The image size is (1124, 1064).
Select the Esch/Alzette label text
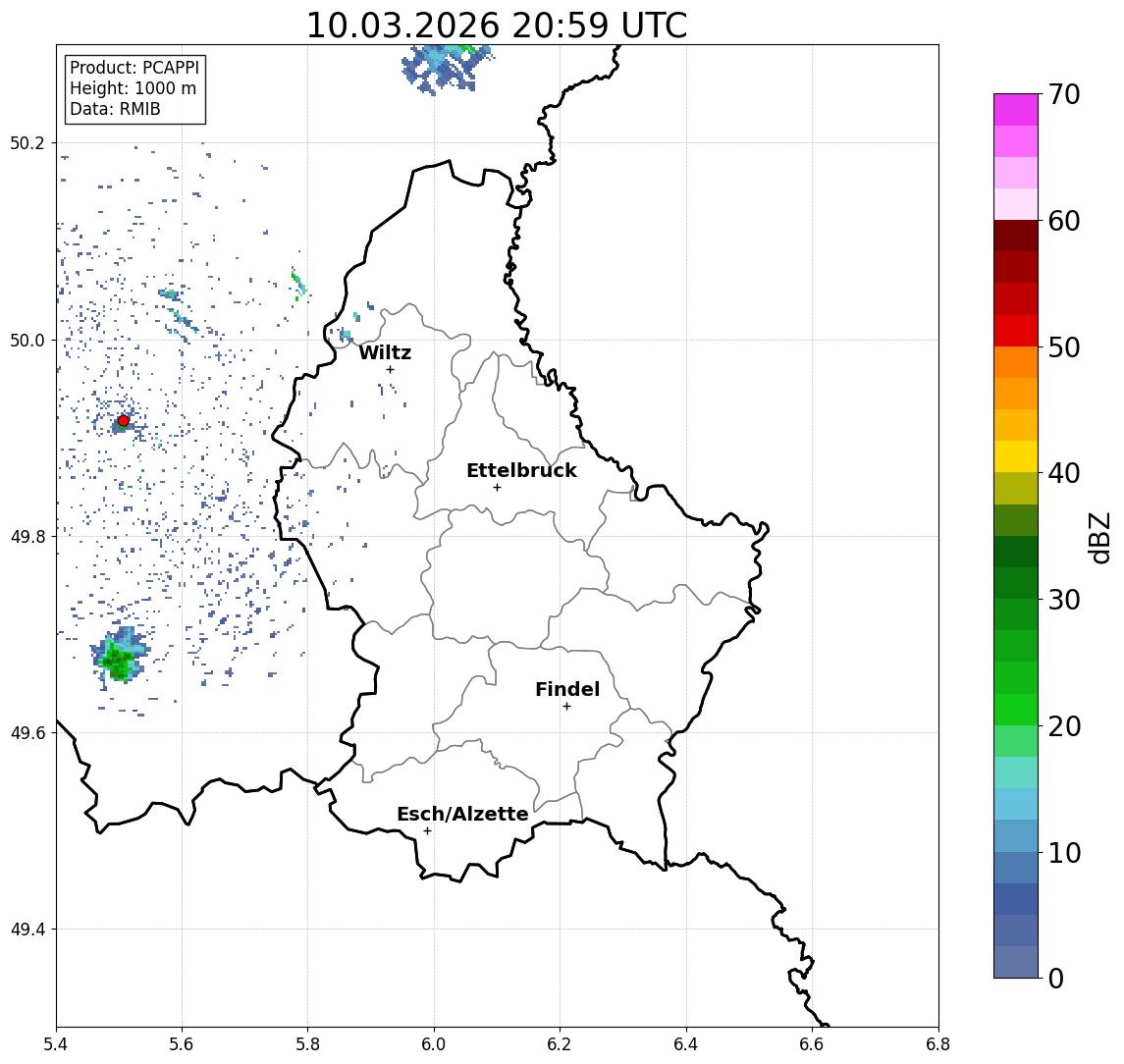coord(461,815)
